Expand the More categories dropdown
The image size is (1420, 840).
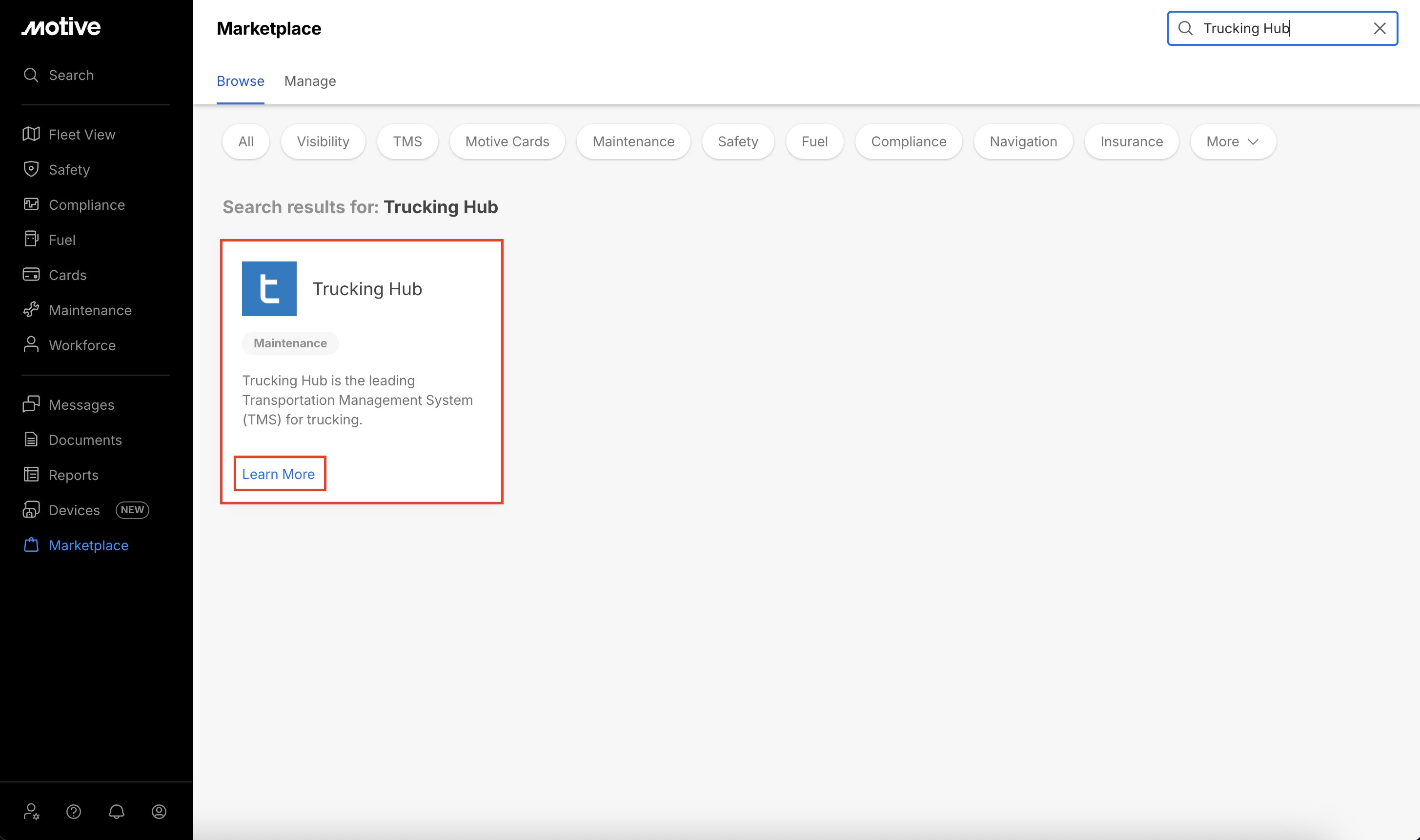tap(1233, 141)
